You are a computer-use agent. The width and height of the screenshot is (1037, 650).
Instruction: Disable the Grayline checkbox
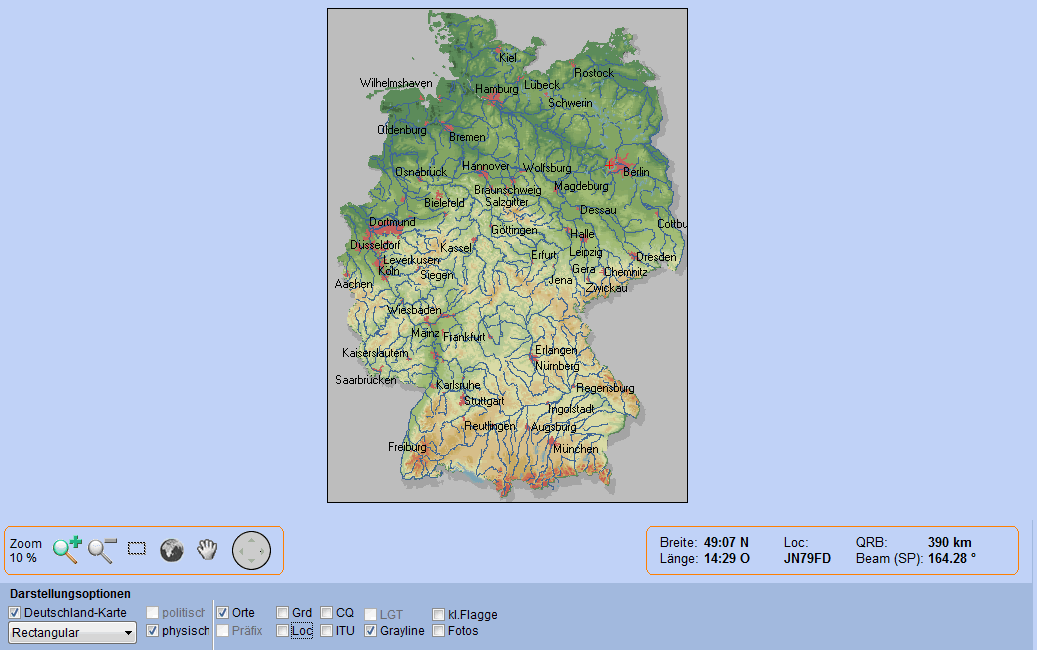click(370, 631)
